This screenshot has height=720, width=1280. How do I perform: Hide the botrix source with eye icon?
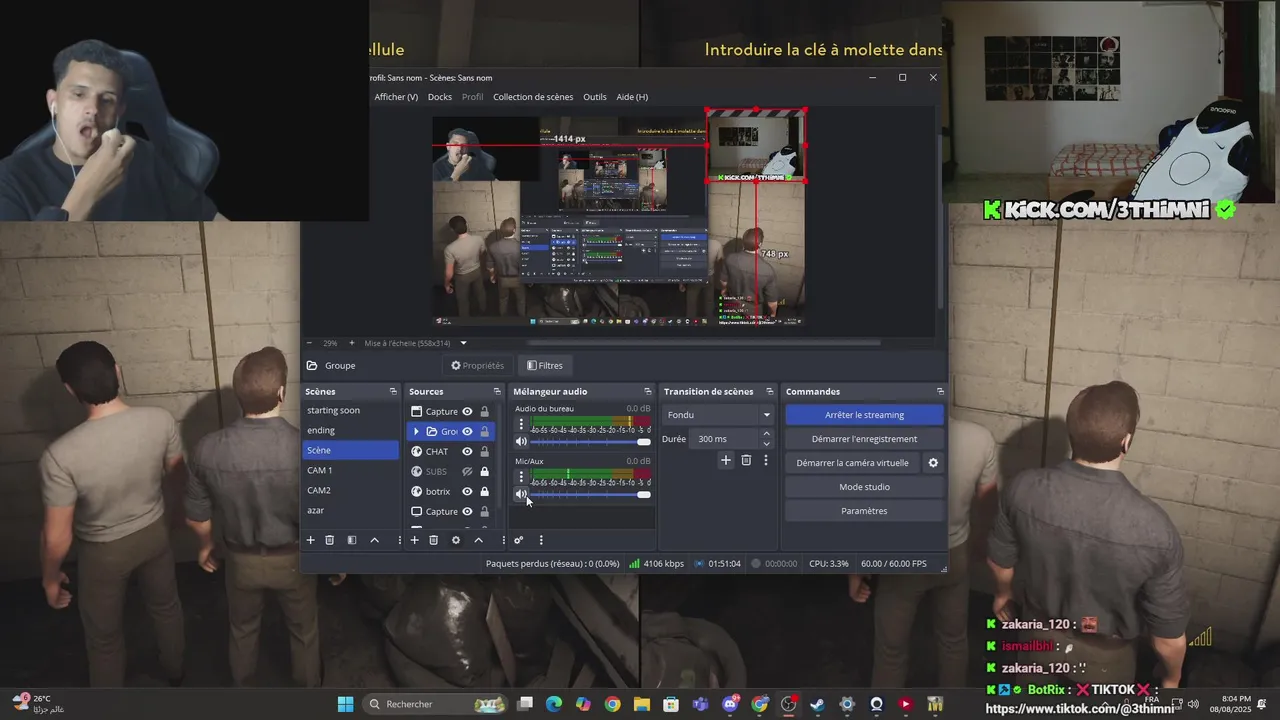467,491
